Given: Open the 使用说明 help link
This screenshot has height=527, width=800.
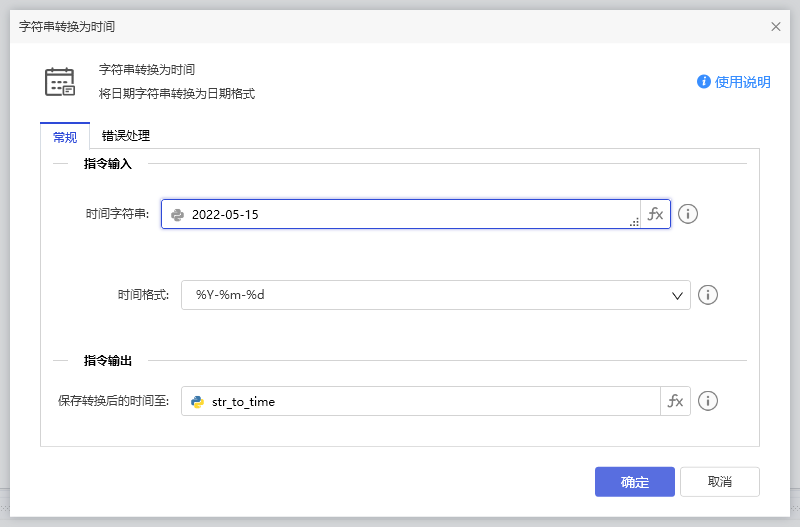Looking at the screenshot, I should click(x=742, y=82).
